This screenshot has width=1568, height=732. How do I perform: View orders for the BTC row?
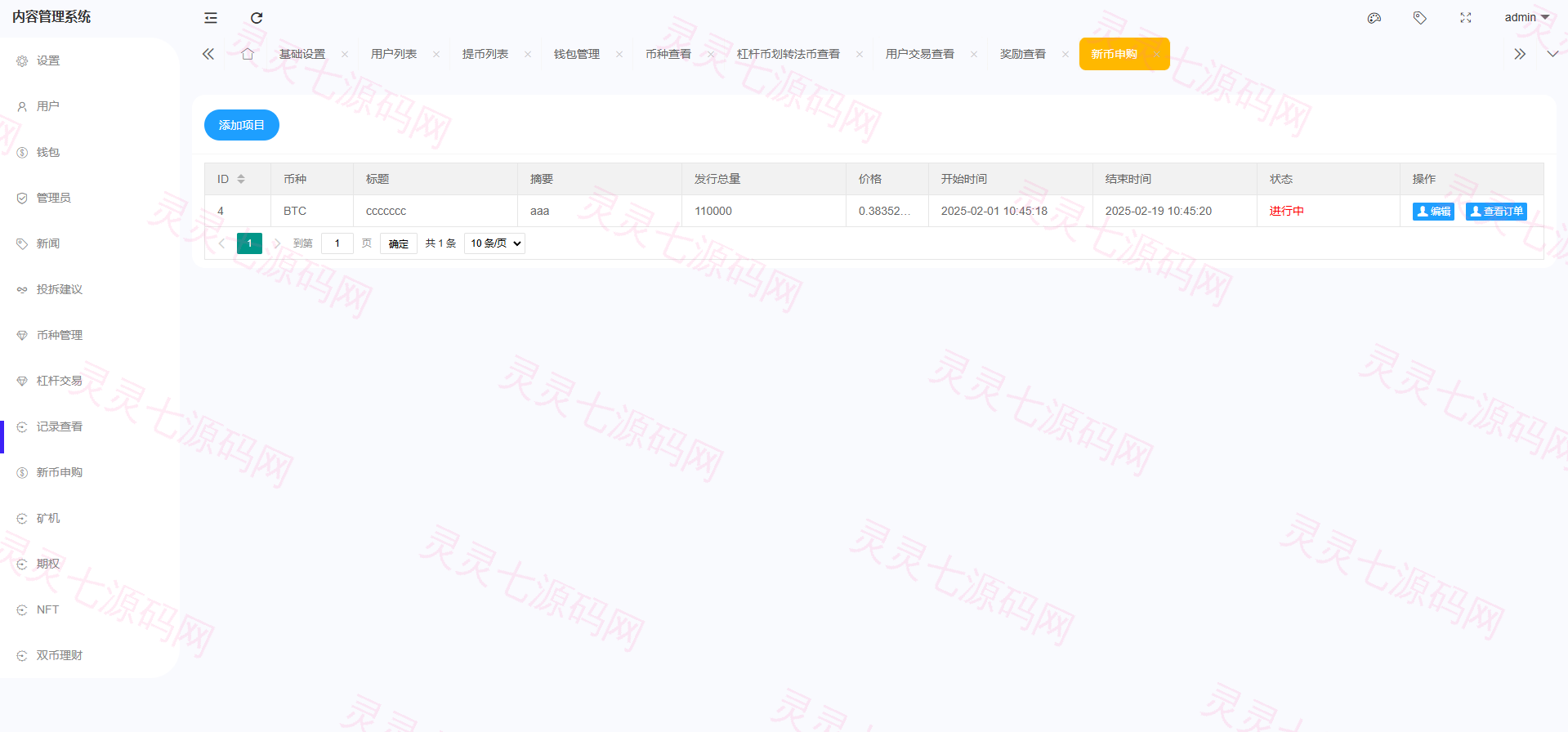point(1496,212)
